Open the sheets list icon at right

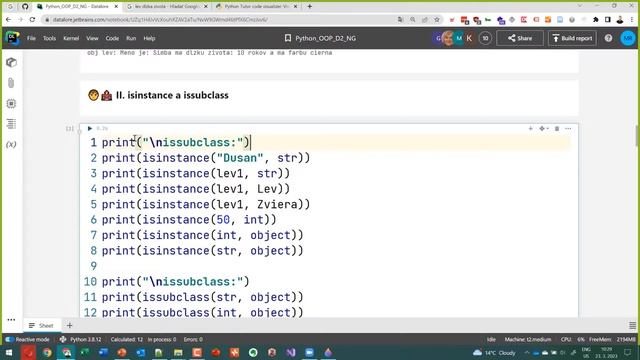tap(632, 325)
